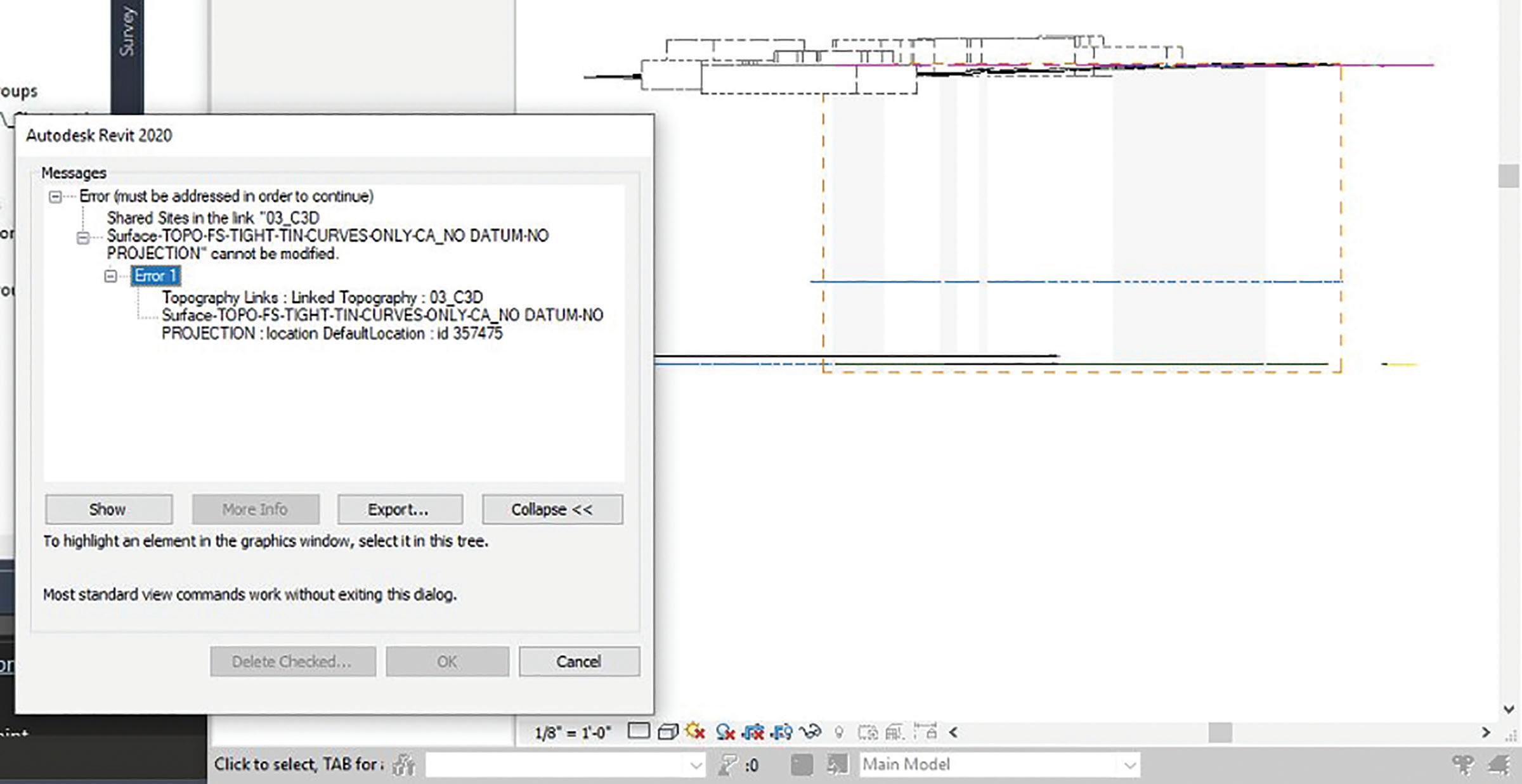This screenshot has width=1522, height=784.
Task: Click the vertical scrollbar thumb in drawing view
Action: (1509, 176)
